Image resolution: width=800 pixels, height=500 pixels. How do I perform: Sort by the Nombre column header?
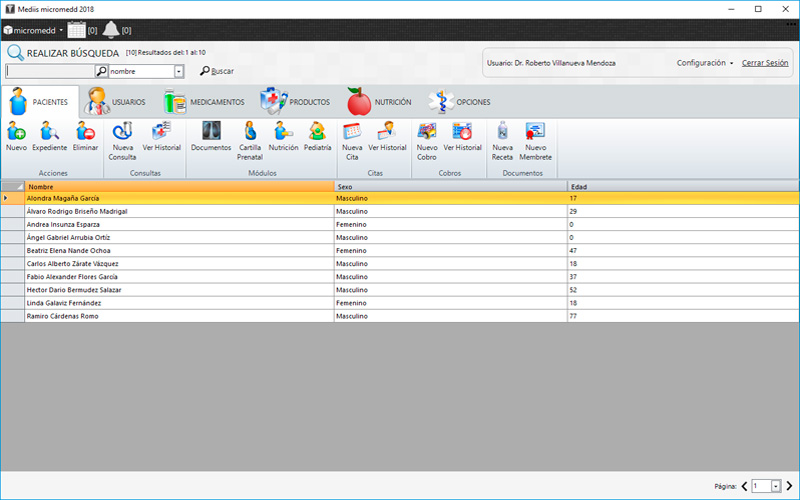click(x=180, y=187)
